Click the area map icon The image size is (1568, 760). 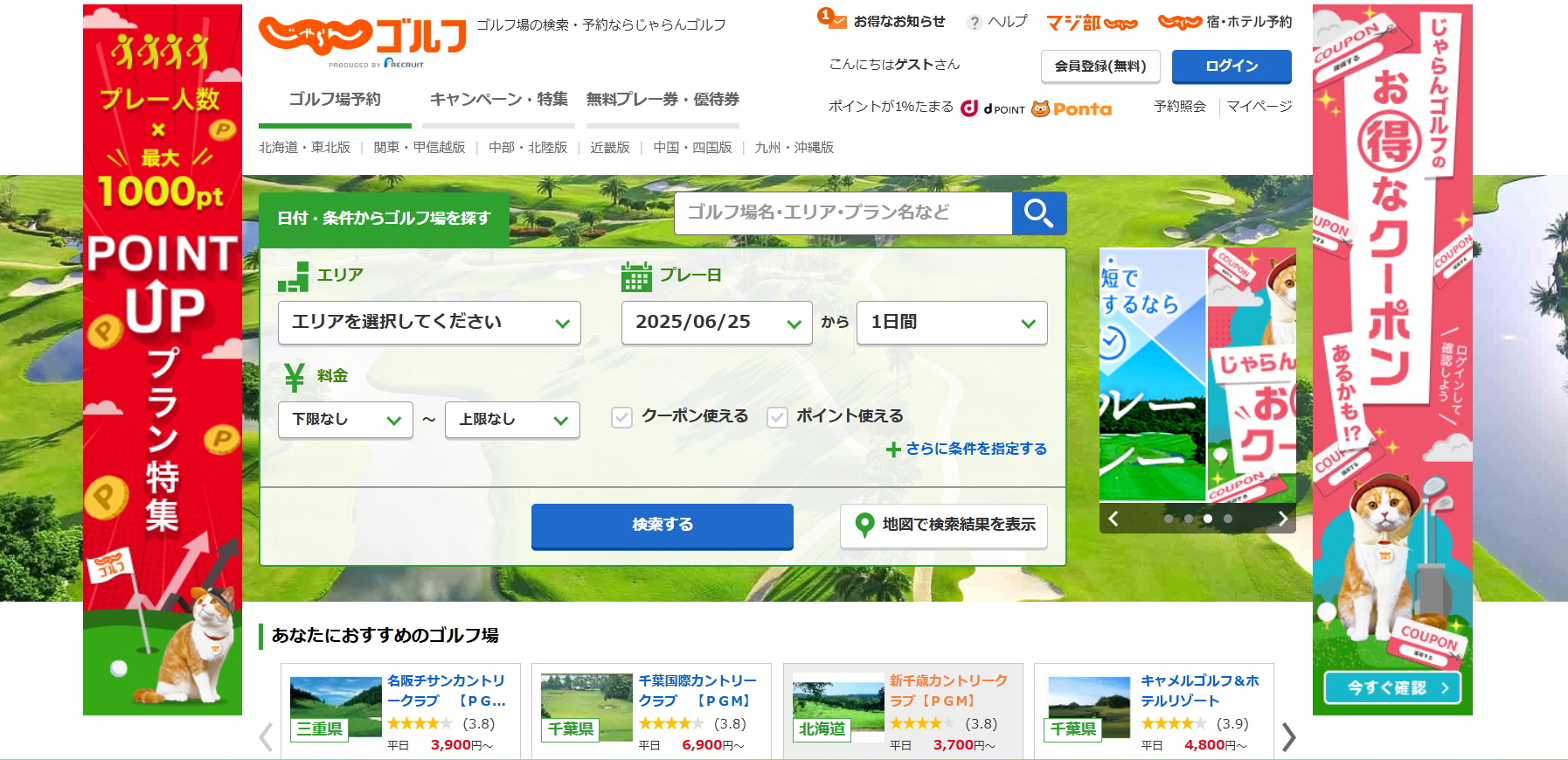tap(293, 276)
